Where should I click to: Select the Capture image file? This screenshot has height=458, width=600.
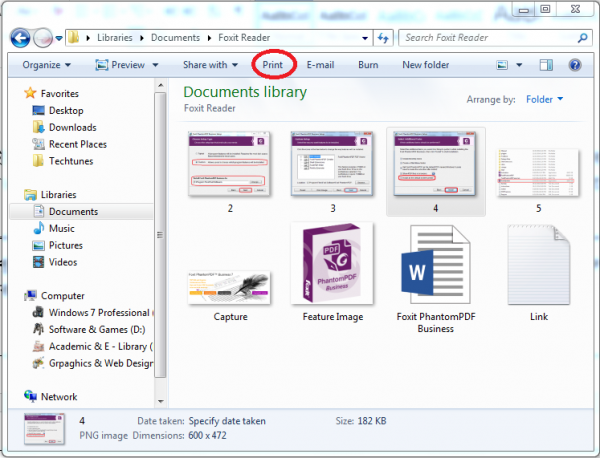(x=230, y=295)
